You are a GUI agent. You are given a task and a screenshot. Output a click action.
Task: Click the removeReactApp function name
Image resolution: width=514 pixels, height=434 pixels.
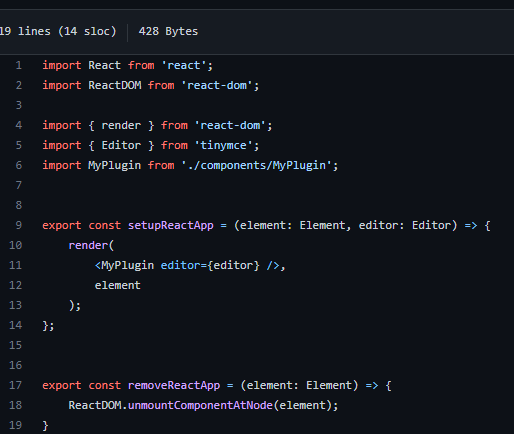coord(174,385)
